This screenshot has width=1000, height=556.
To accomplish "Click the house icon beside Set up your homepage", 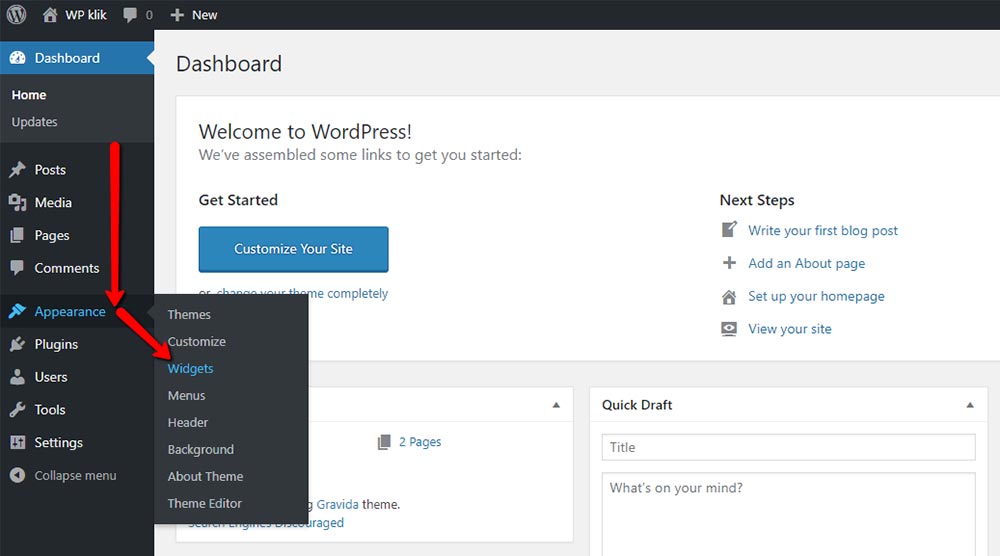I will pos(729,296).
